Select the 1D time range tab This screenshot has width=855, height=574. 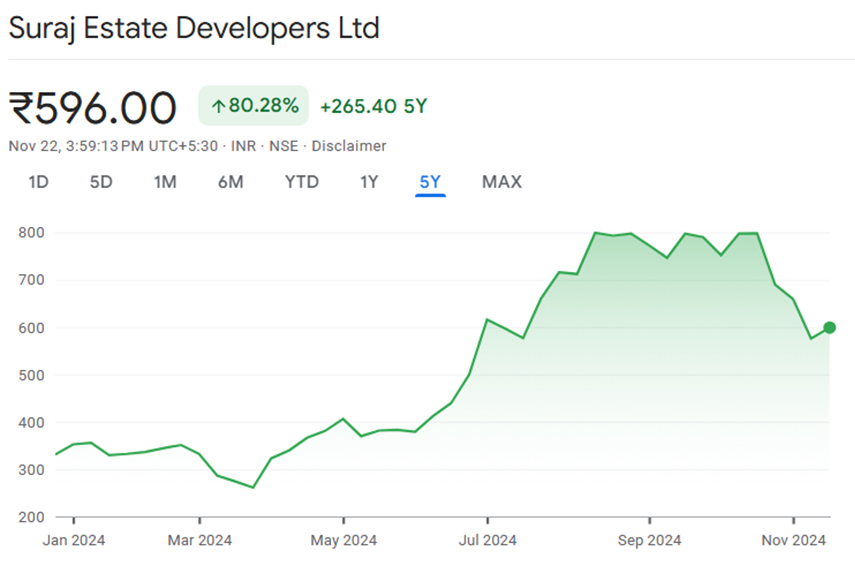click(x=38, y=182)
